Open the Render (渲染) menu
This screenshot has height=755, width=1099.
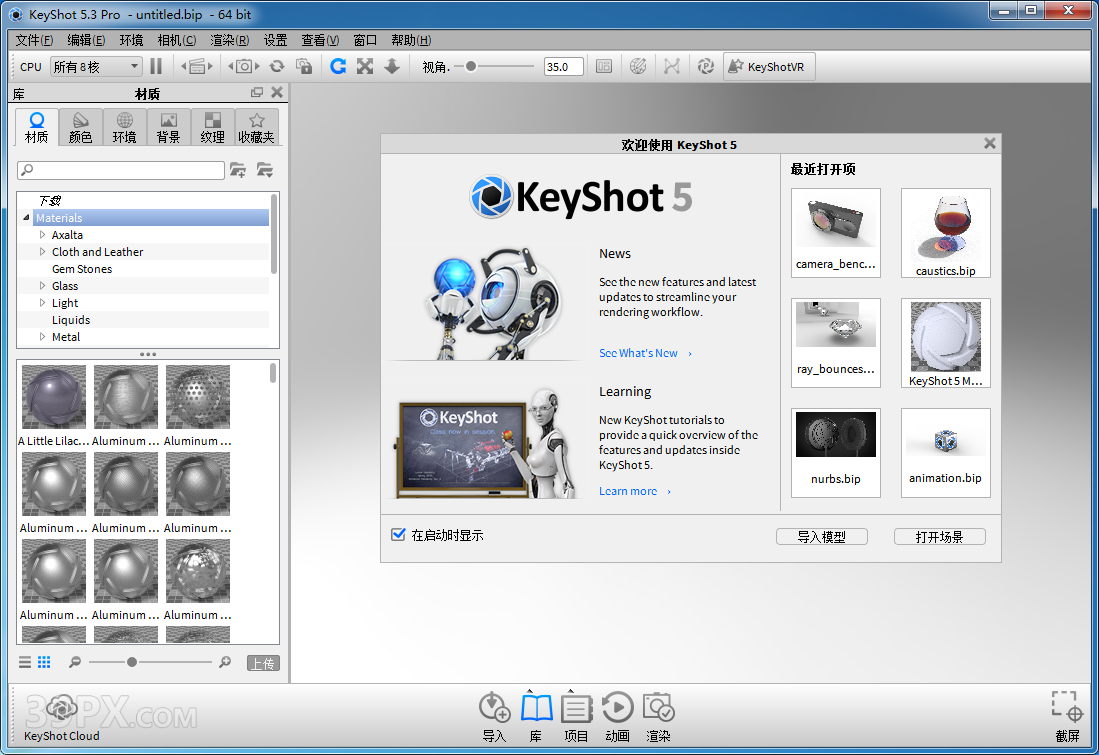tap(229, 40)
